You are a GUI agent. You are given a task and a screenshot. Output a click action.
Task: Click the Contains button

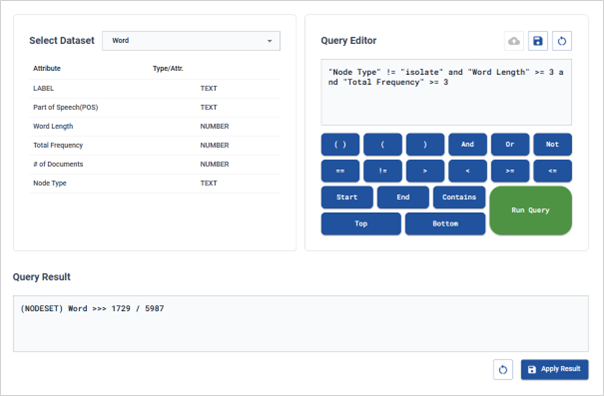click(x=459, y=197)
